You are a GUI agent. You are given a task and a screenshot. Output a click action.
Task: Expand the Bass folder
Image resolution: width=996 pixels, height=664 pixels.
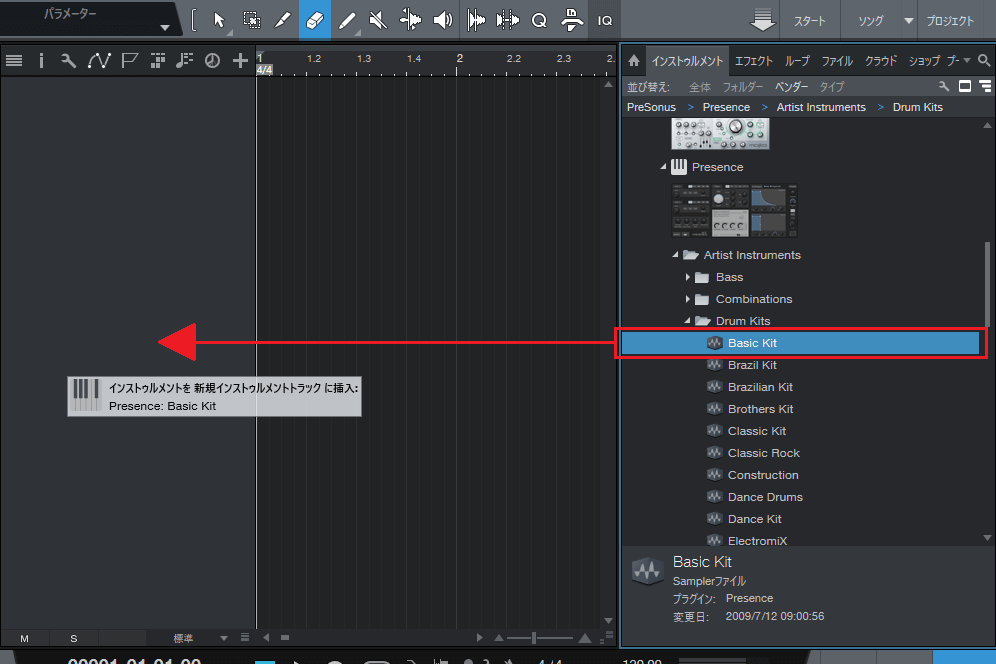tap(688, 277)
